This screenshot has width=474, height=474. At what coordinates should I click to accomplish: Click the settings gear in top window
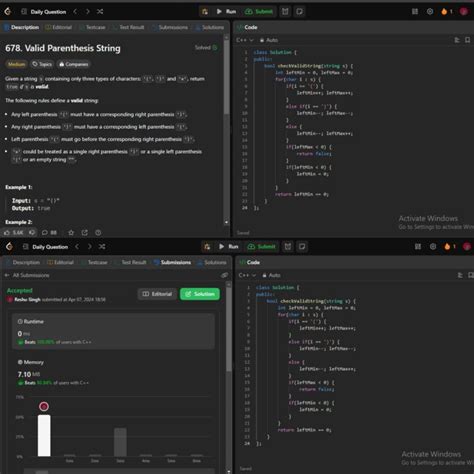[430, 12]
